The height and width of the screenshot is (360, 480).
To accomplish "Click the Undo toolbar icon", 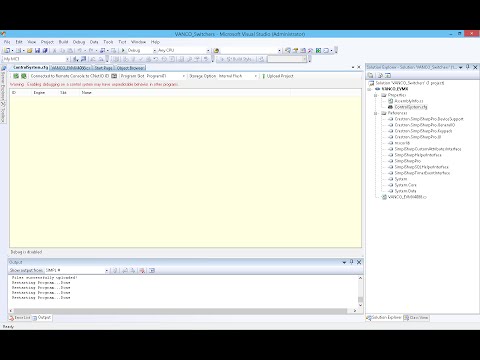I will pos(80,50).
